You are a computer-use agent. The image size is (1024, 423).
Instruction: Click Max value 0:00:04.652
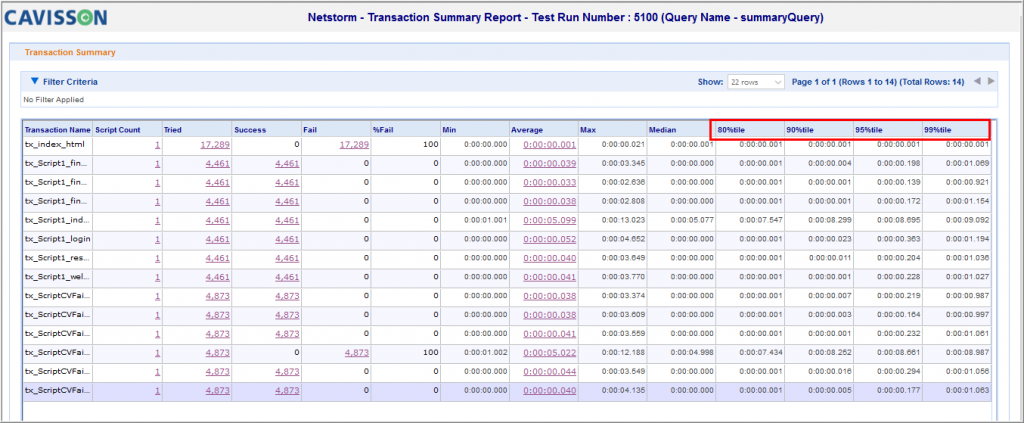[624, 240]
